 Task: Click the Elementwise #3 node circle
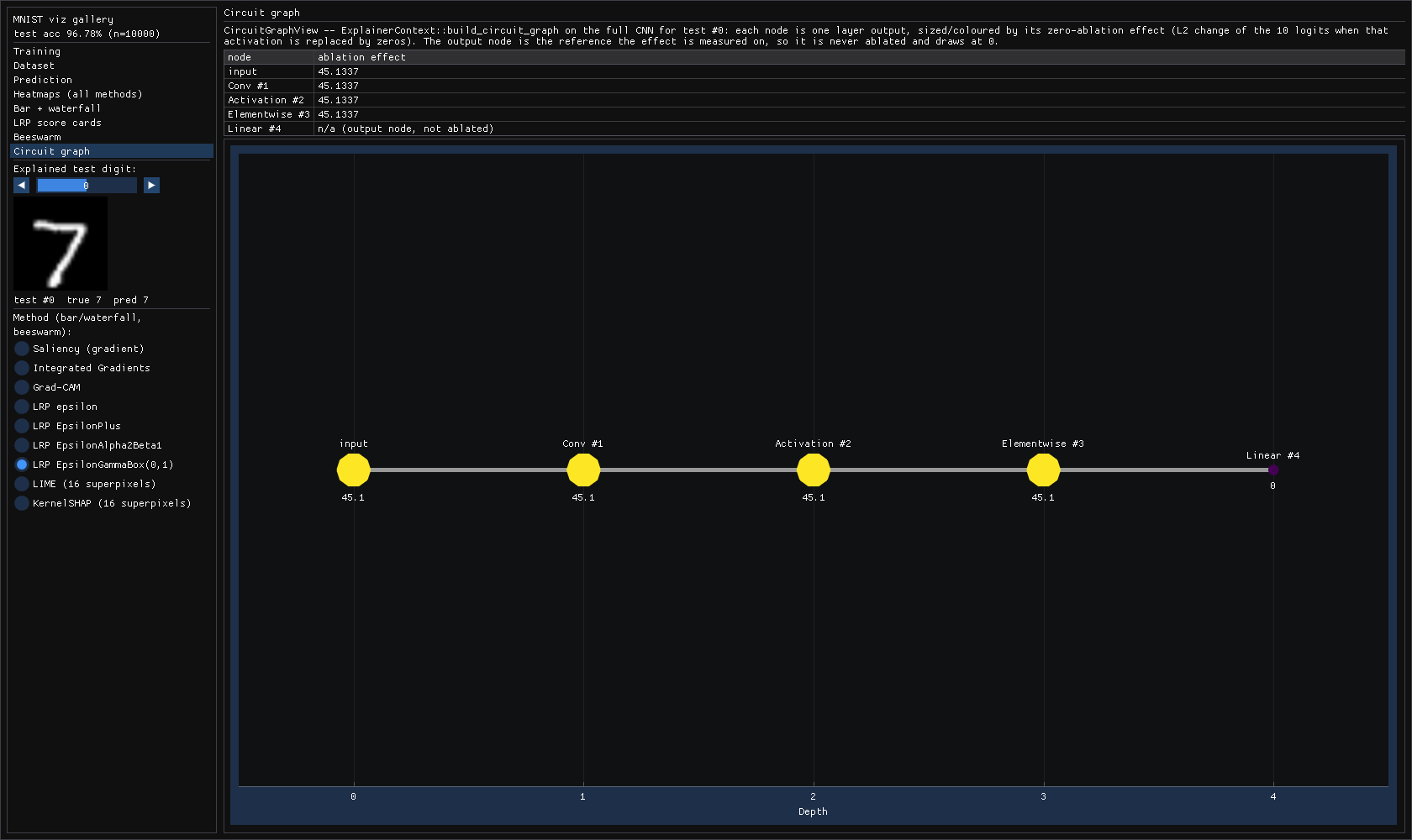pyautogui.click(x=1043, y=470)
